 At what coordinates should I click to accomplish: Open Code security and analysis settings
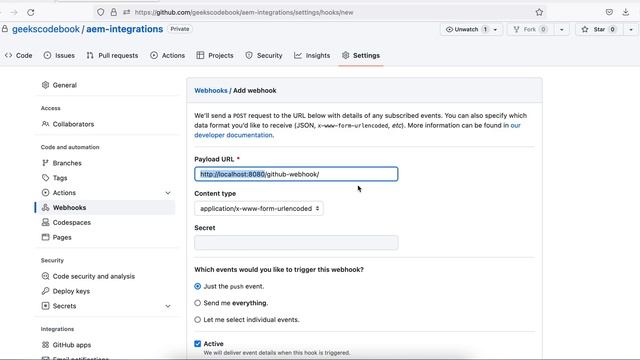click(x=93, y=276)
